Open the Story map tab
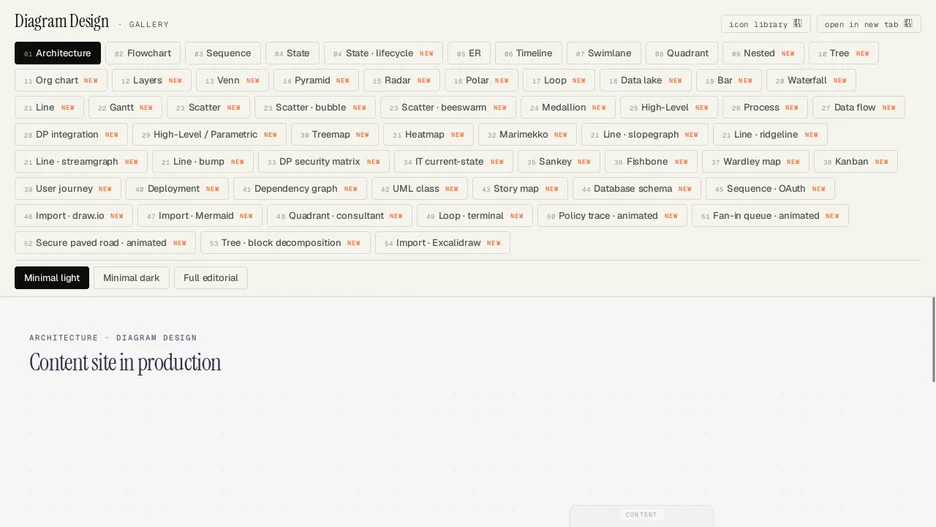 pos(520,189)
